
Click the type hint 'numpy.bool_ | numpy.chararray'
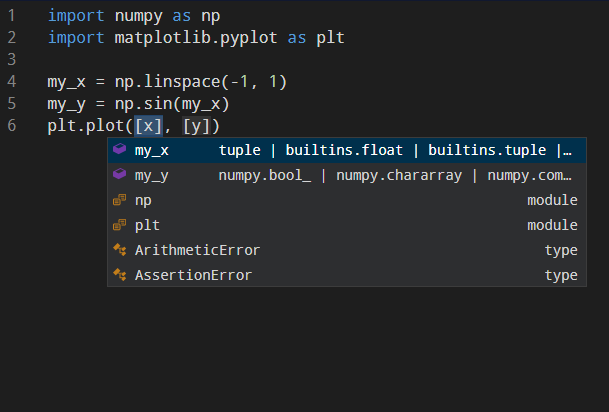(x=340, y=176)
